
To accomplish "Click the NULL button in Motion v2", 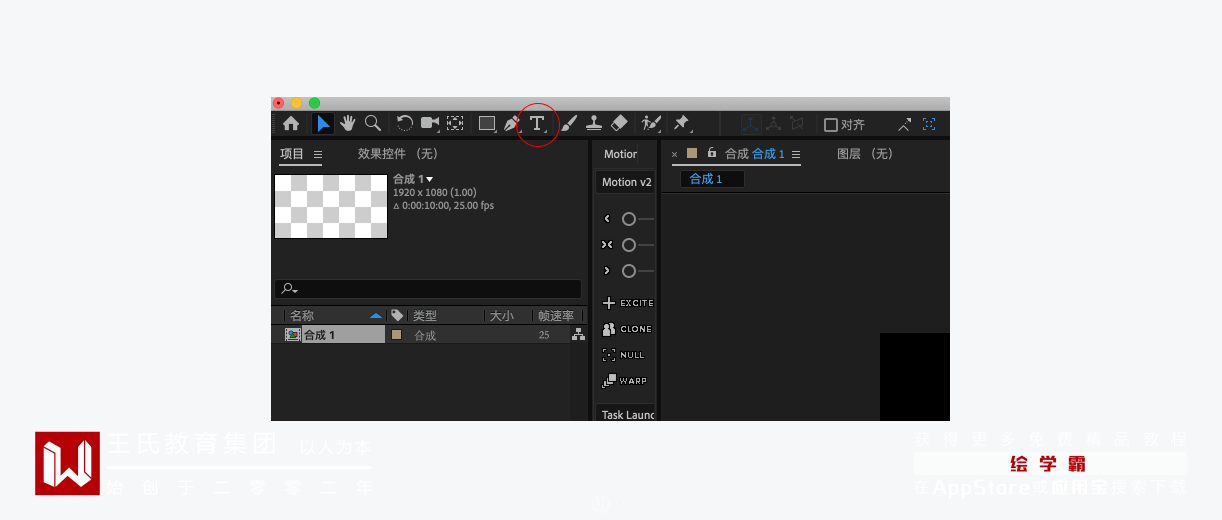I will click(x=624, y=355).
